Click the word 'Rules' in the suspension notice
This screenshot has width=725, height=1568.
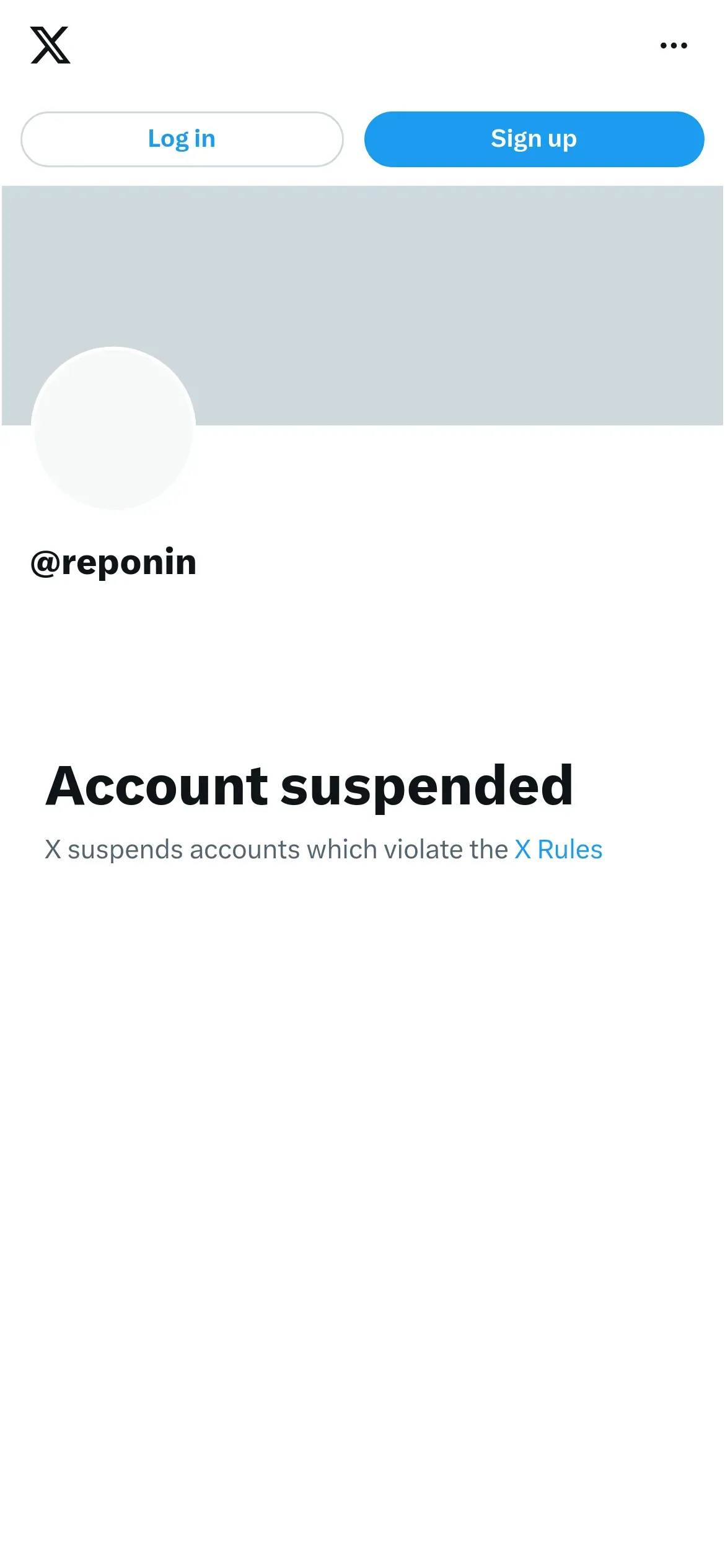click(x=570, y=850)
